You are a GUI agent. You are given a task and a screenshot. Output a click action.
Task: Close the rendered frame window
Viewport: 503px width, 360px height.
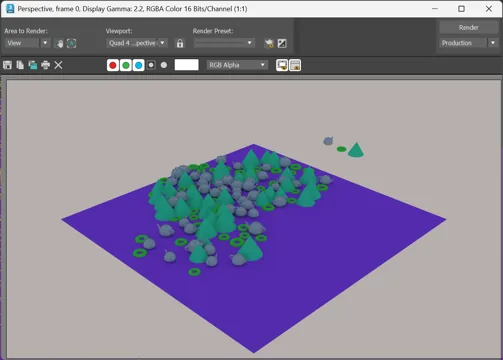click(489, 9)
